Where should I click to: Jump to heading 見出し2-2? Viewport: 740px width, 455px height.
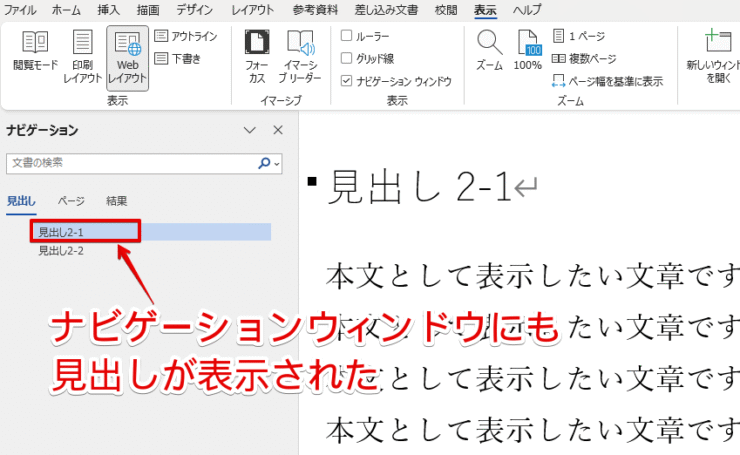click(x=61, y=251)
